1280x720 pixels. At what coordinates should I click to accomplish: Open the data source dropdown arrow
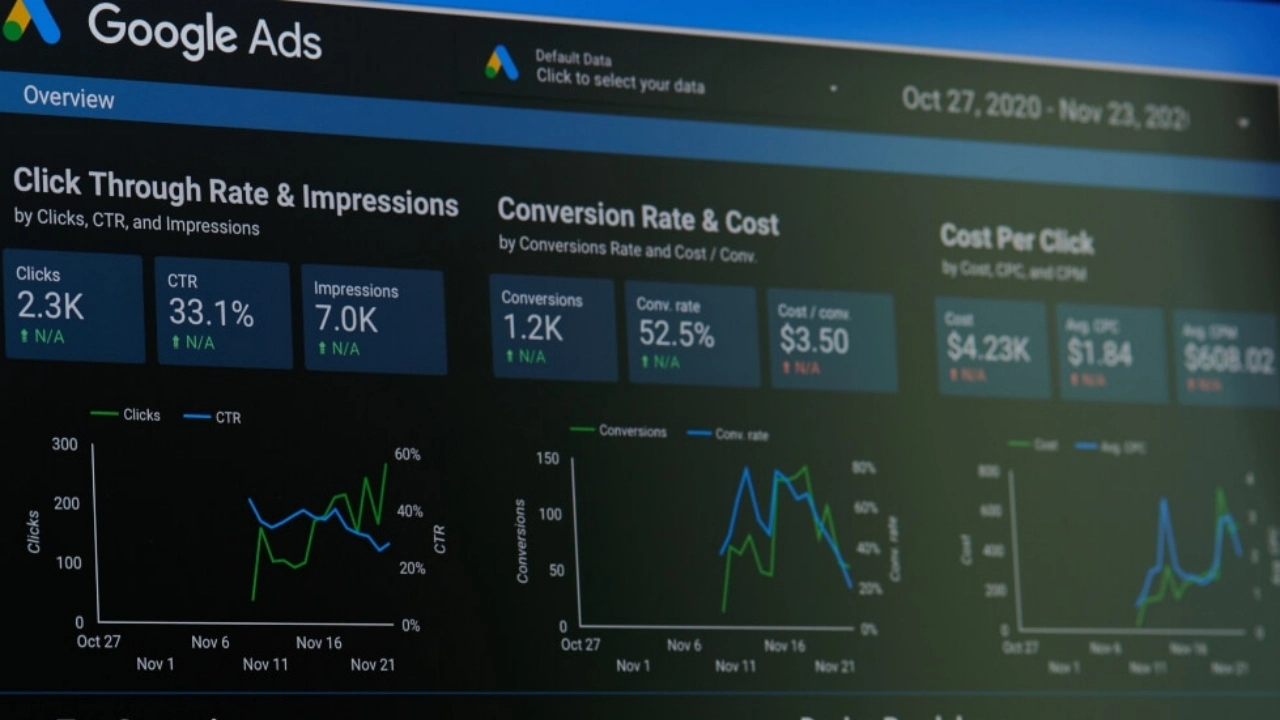click(833, 88)
